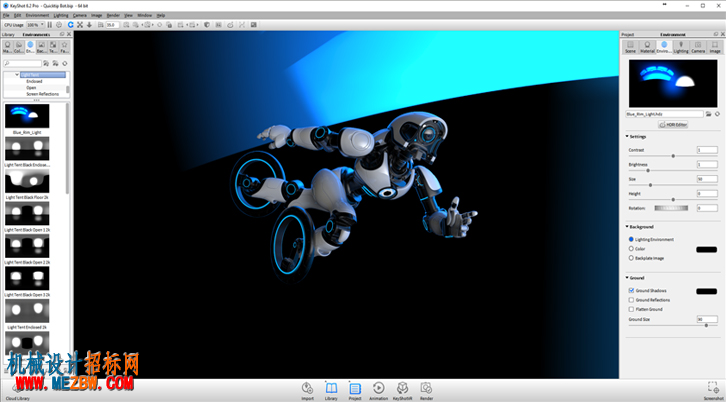Select the Lighting Environment background option
This screenshot has width=726, height=402.
[631, 239]
